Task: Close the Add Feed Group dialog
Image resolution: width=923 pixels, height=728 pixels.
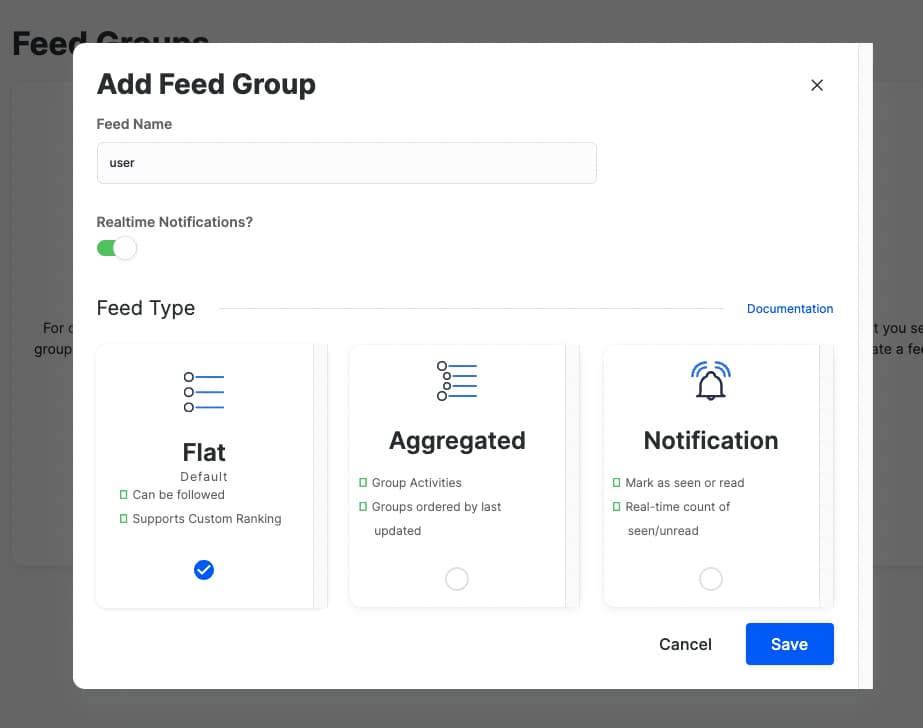Action: 816,85
